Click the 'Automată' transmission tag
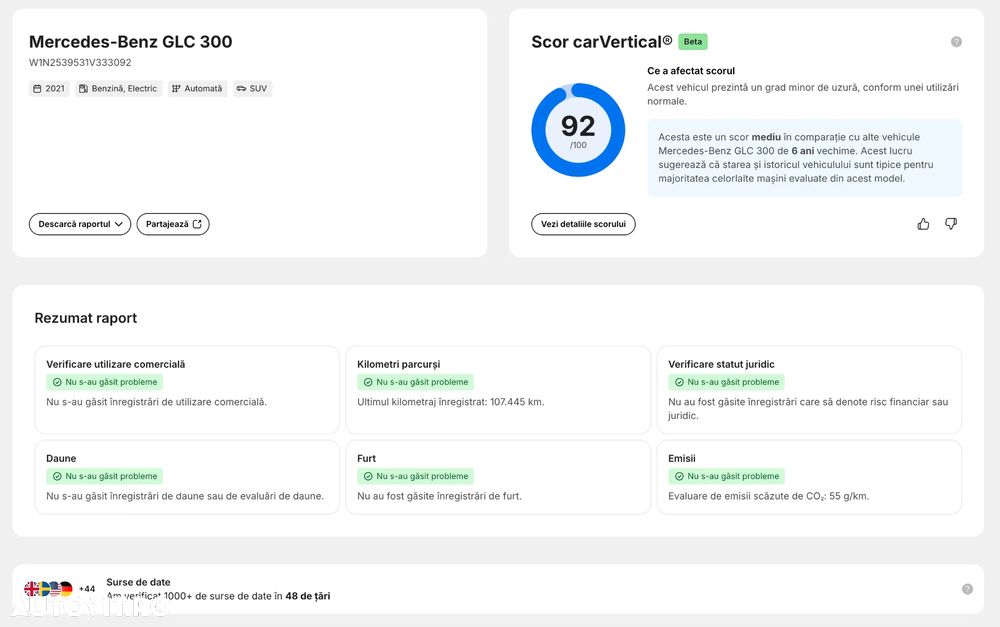This screenshot has height=627, width=1000. coord(198,89)
